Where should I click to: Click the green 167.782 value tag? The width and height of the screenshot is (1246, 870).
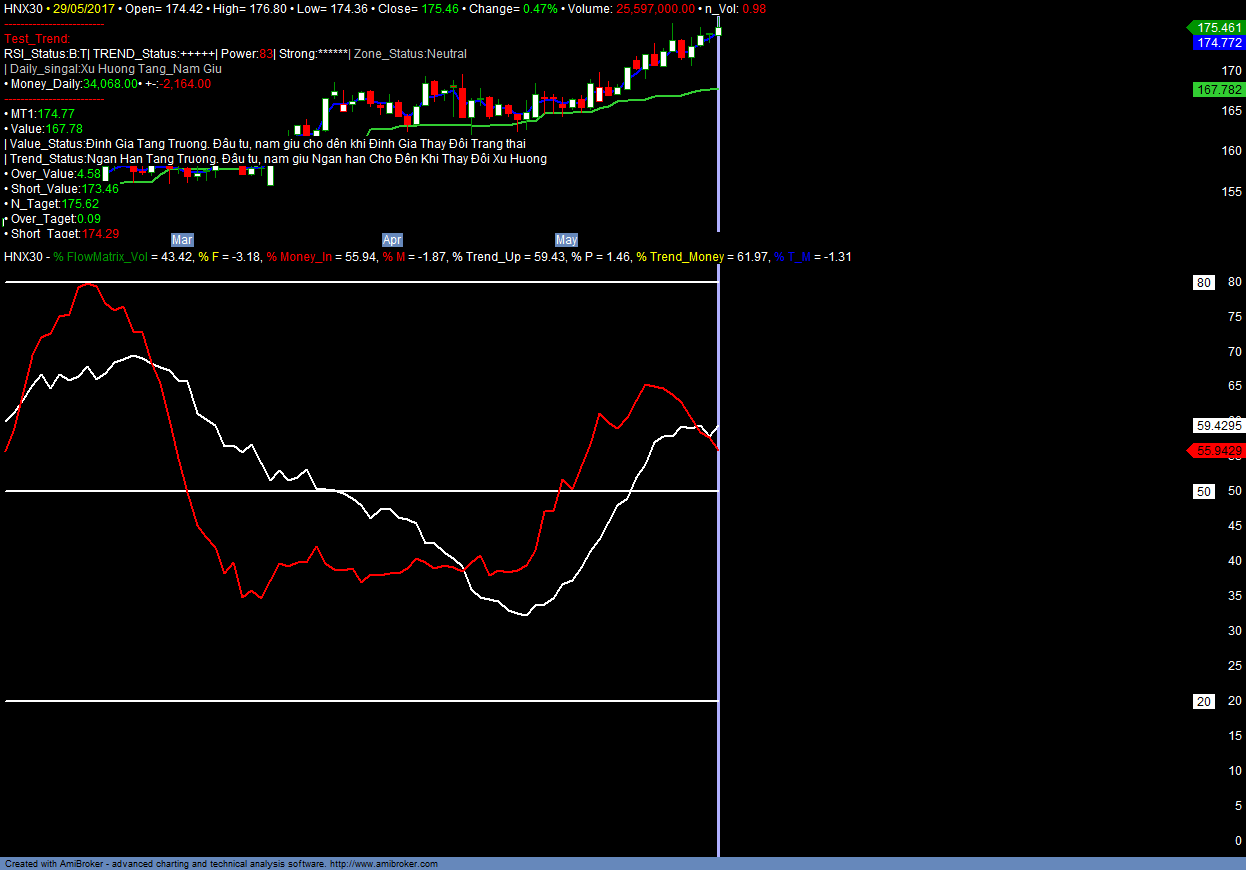click(1217, 90)
